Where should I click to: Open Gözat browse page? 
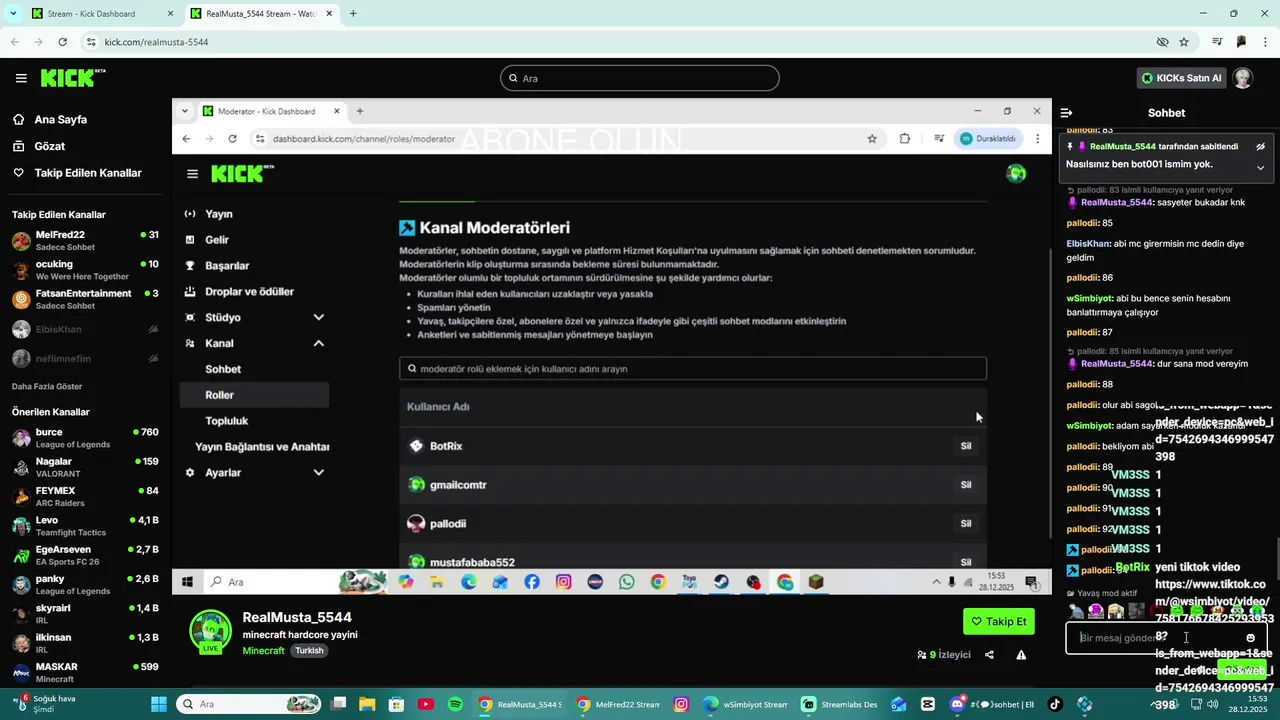click(49, 146)
